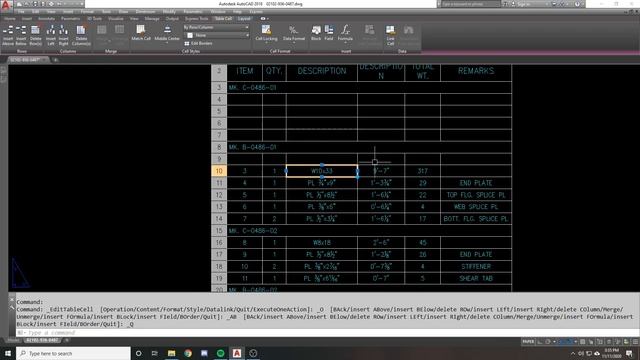Click Insert Field icon
The height and width of the screenshot is (360, 640).
(329, 33)
